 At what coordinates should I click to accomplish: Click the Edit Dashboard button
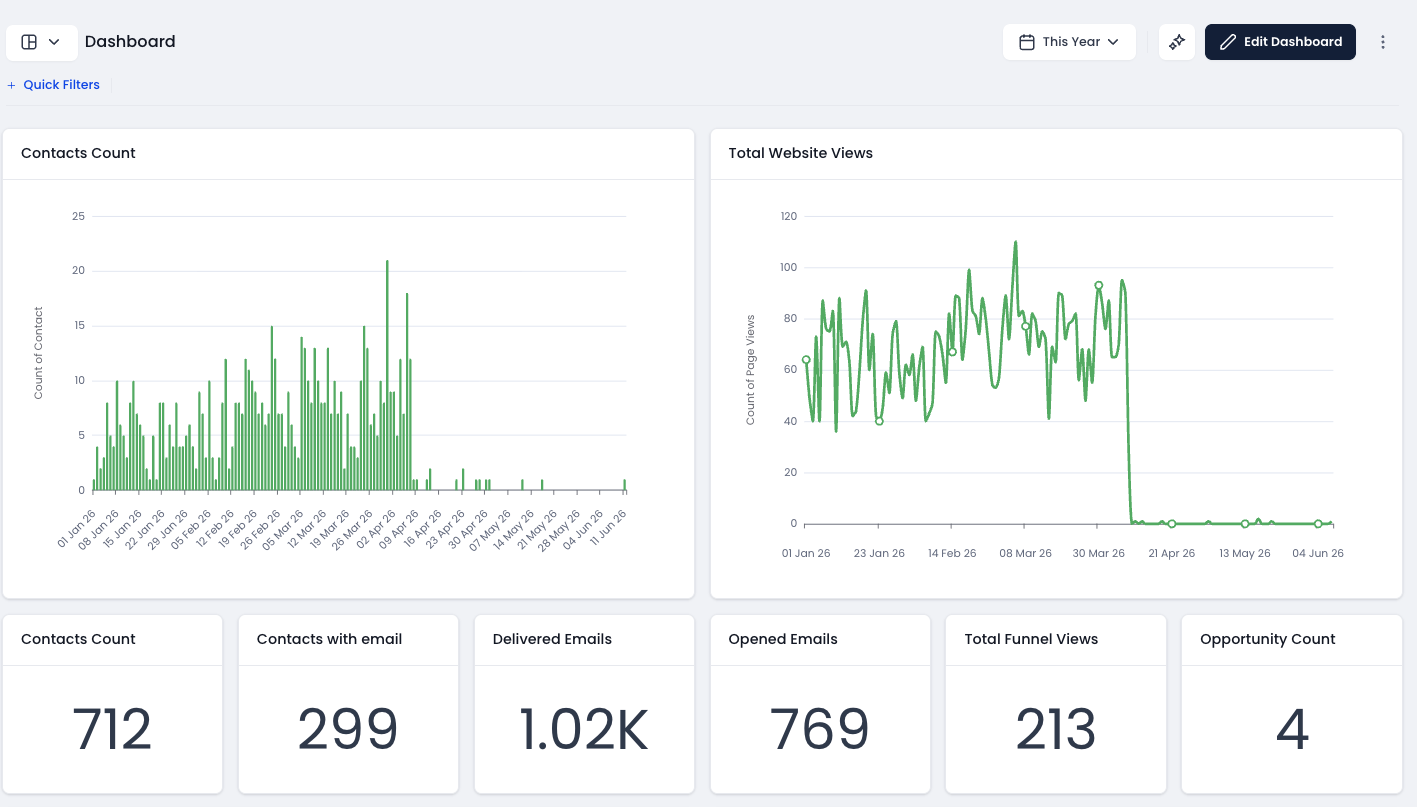pos(1280,42)
